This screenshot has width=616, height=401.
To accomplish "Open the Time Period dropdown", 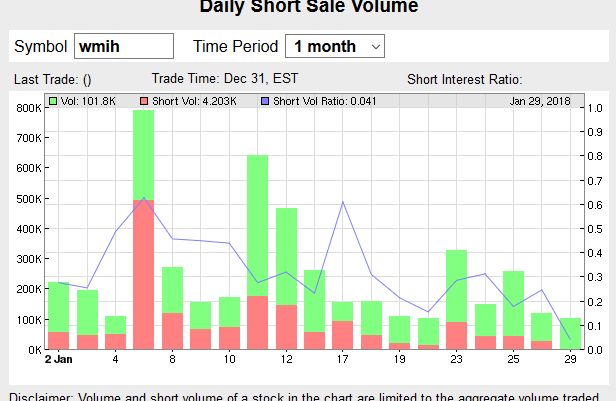I will (x=334, y=46).
